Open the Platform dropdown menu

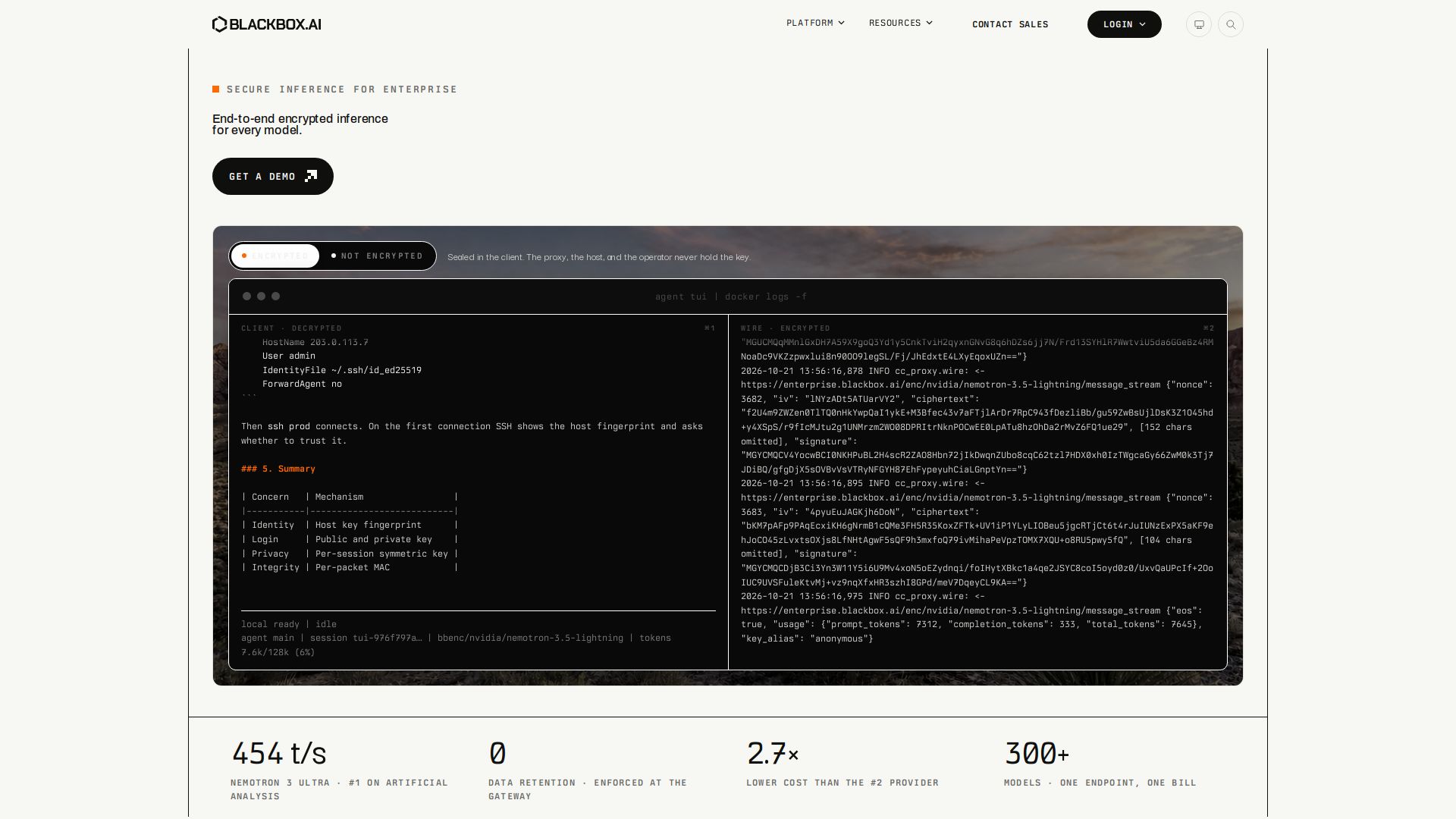815,23
